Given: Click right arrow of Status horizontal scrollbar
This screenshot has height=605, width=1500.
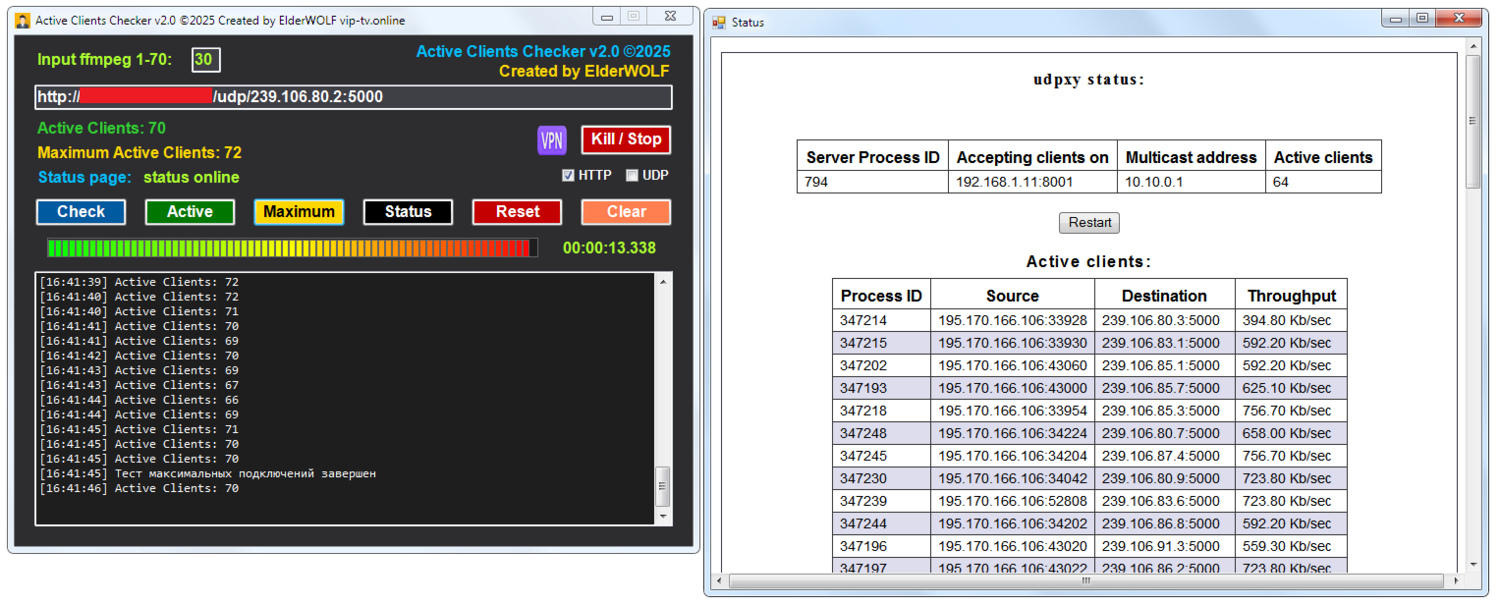Looking at the screenshot, I should (1456, 581).
